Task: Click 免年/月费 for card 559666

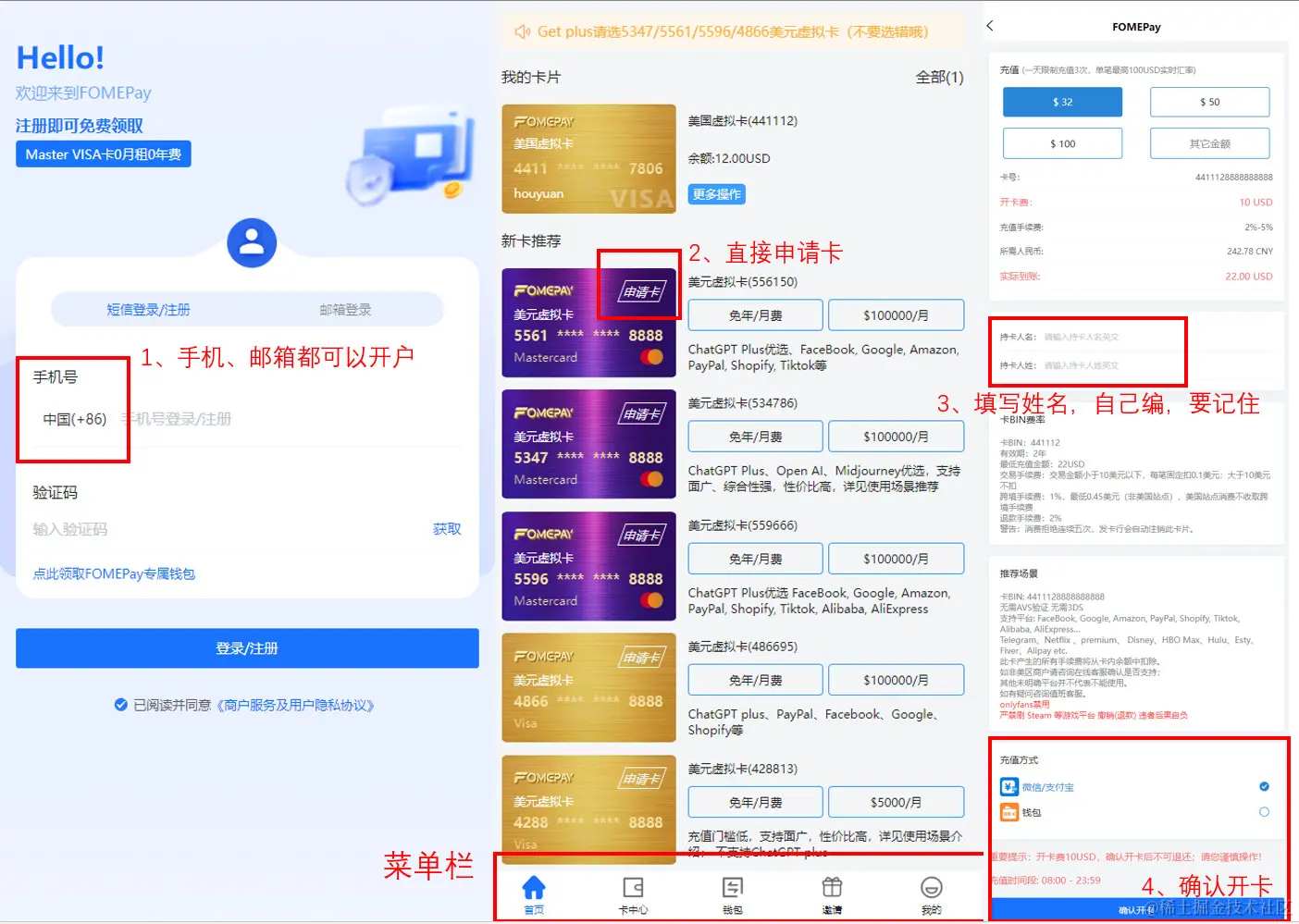Action: (756, 559)
